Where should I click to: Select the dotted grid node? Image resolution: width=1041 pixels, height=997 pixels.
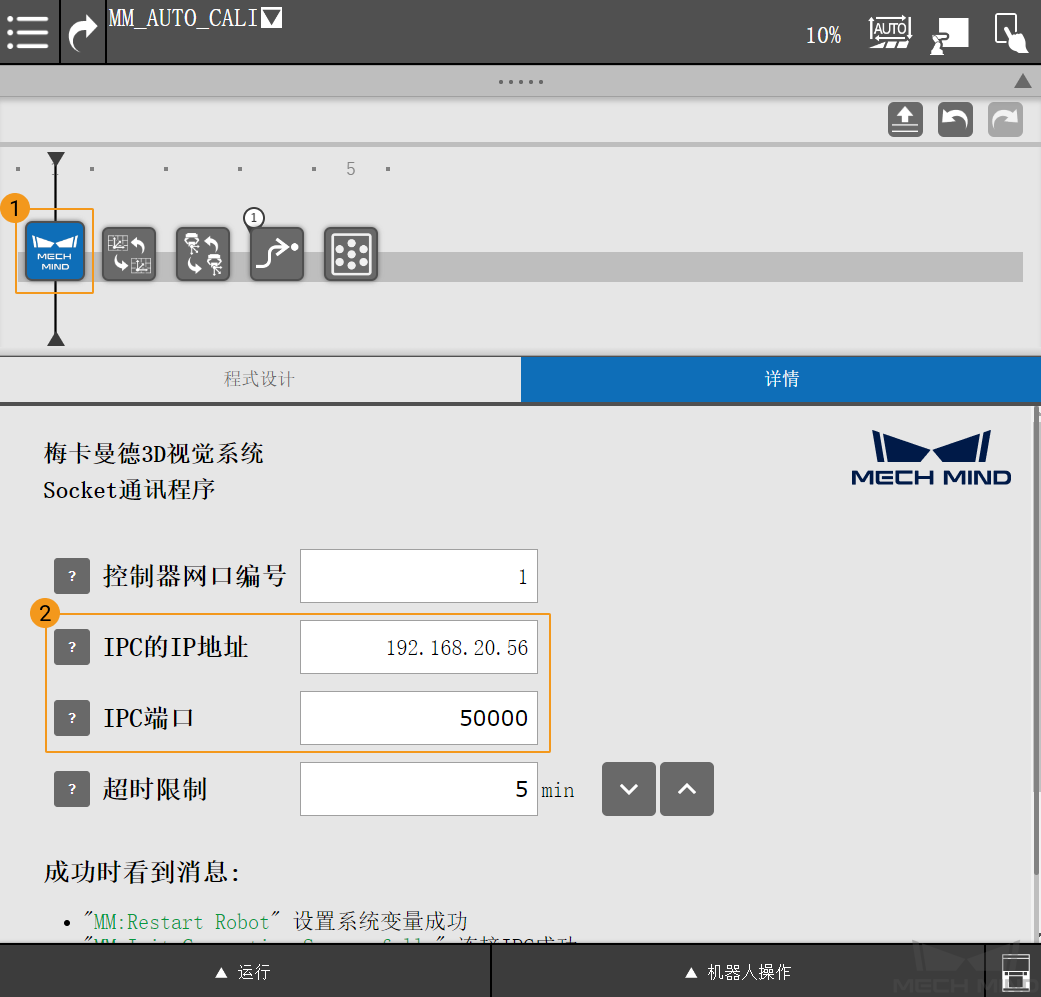tap(351, 254)
